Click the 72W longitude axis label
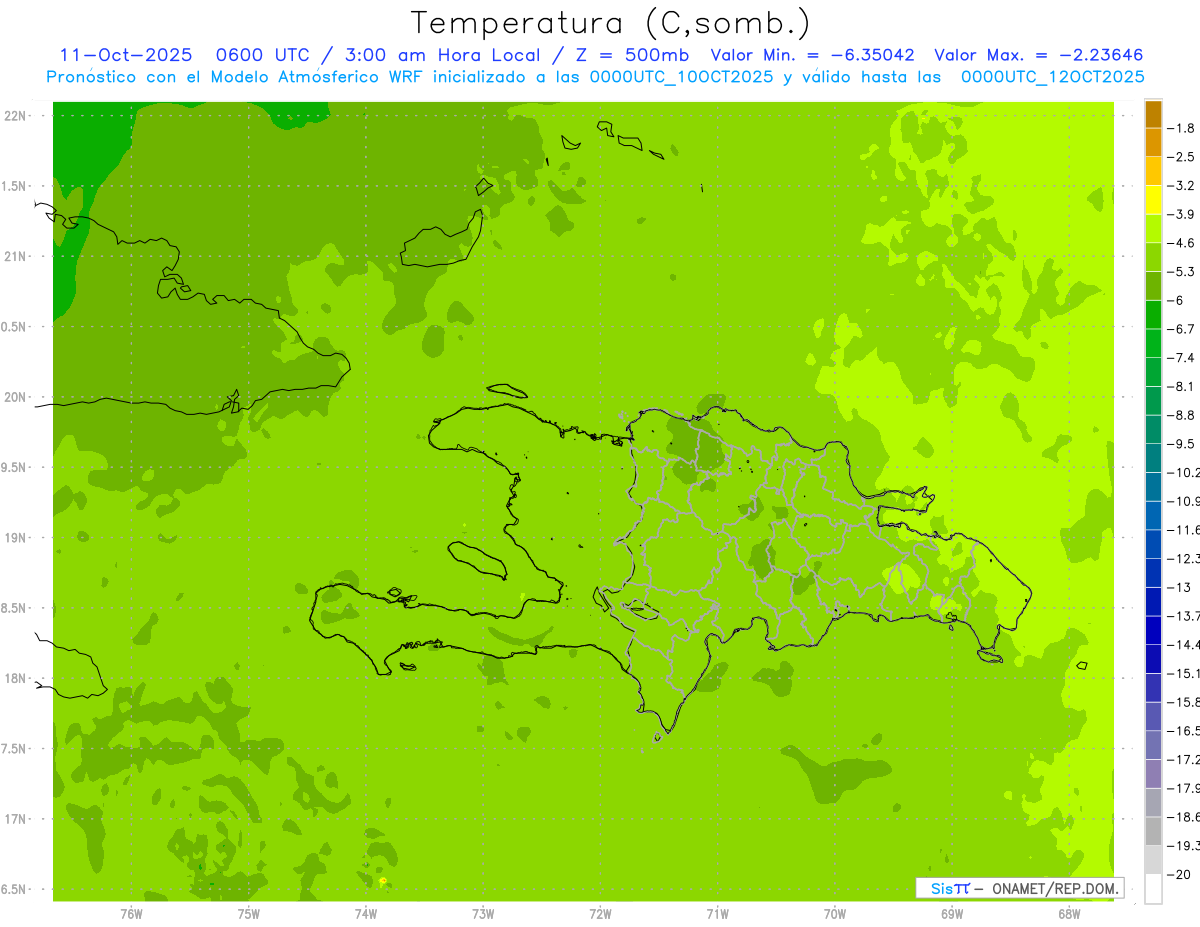This screenshot has width=1200, height=927. (600, 913)
